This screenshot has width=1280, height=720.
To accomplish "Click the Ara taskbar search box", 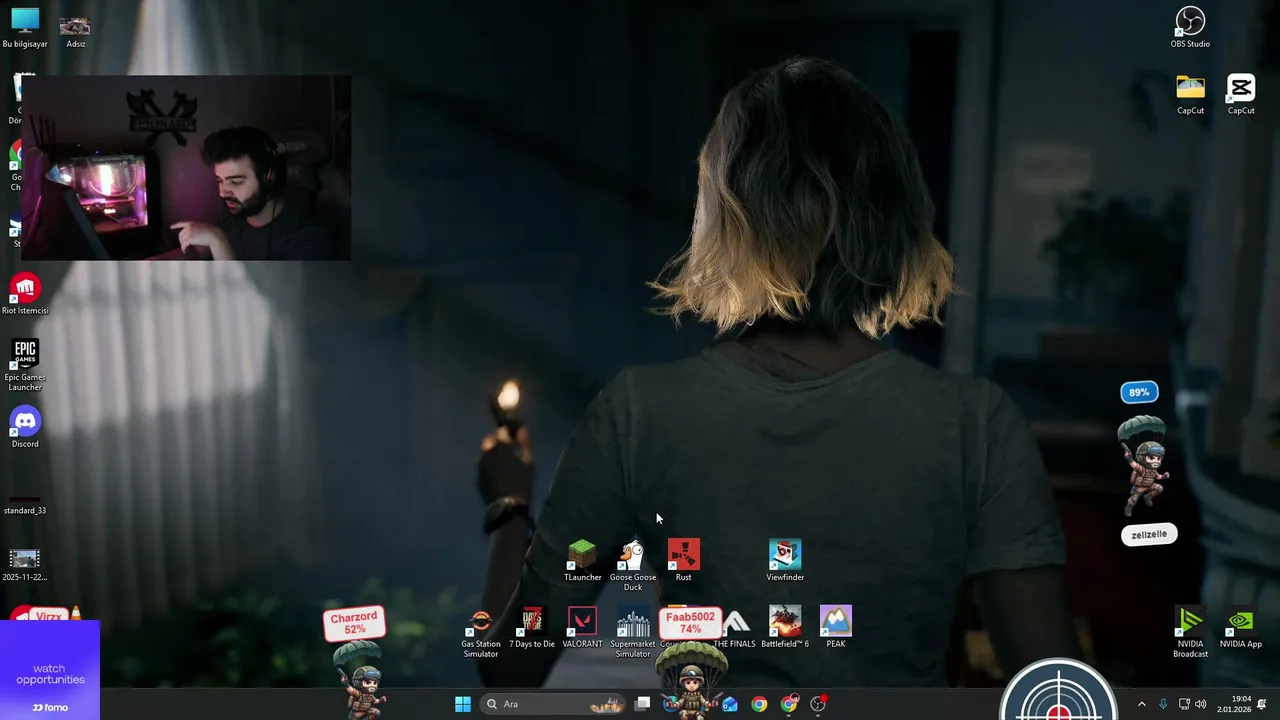I will 553,704.
